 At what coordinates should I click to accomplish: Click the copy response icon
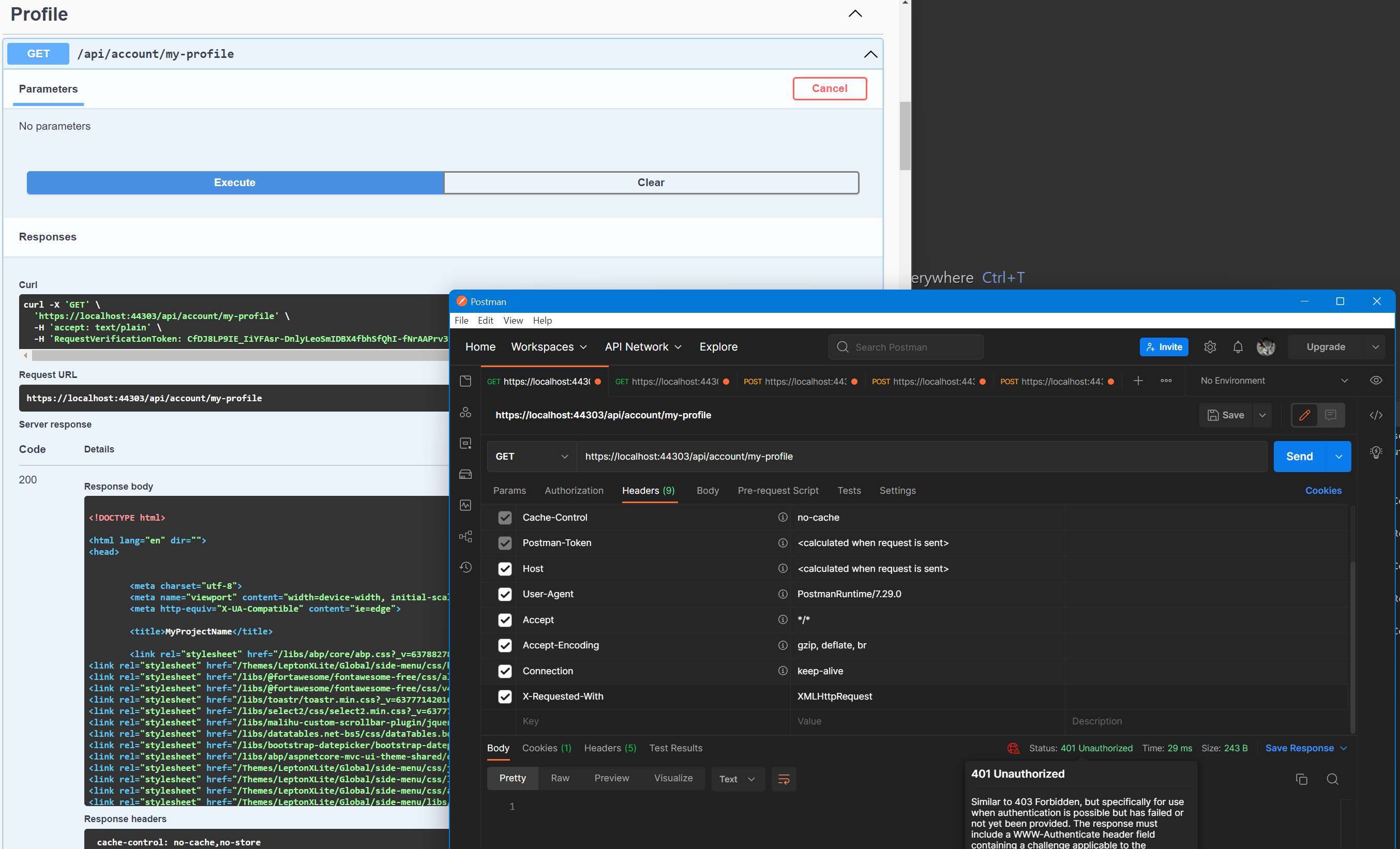[x=1301, y=779]
